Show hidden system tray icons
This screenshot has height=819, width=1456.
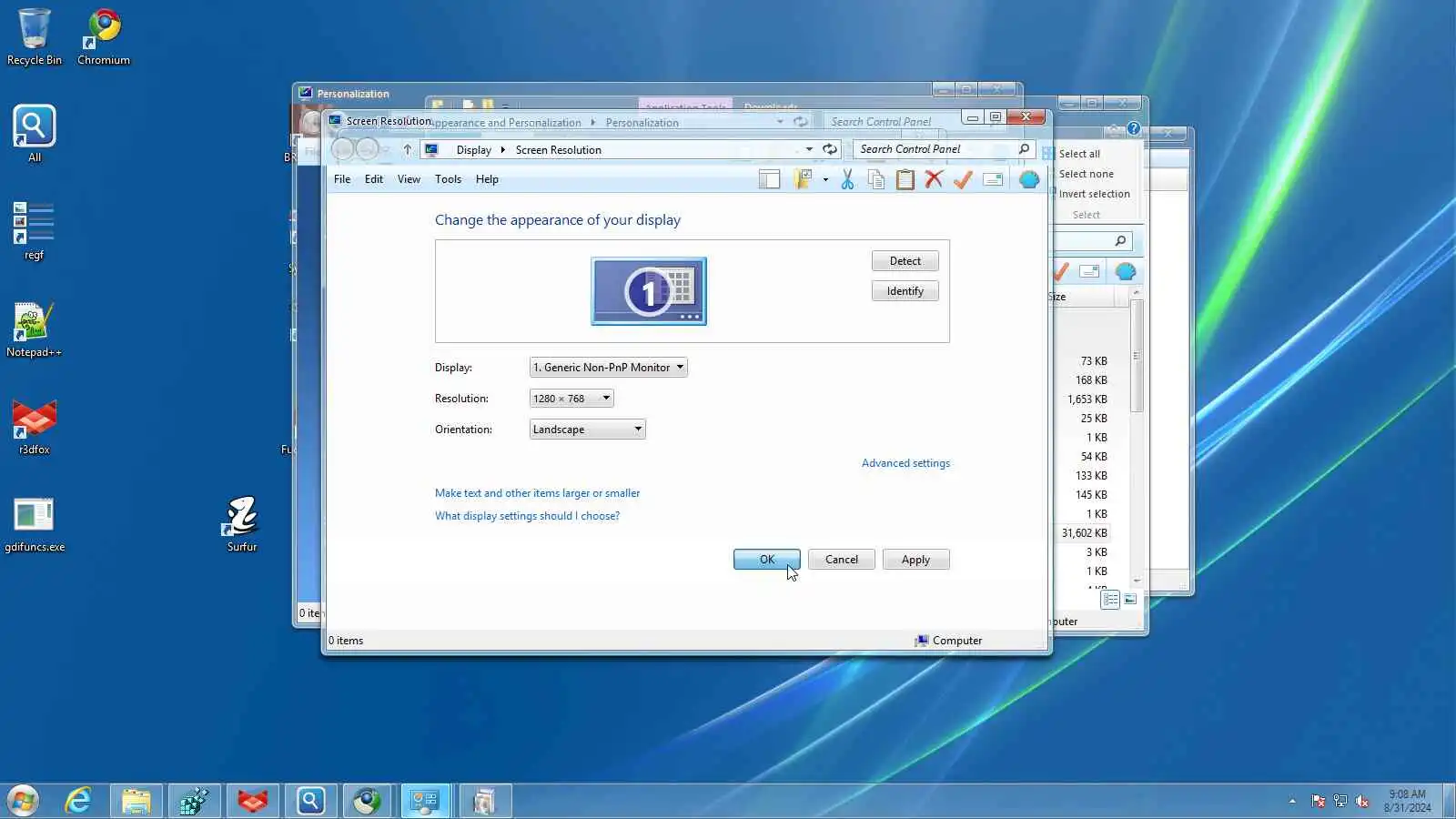(x=1292, y=801)
